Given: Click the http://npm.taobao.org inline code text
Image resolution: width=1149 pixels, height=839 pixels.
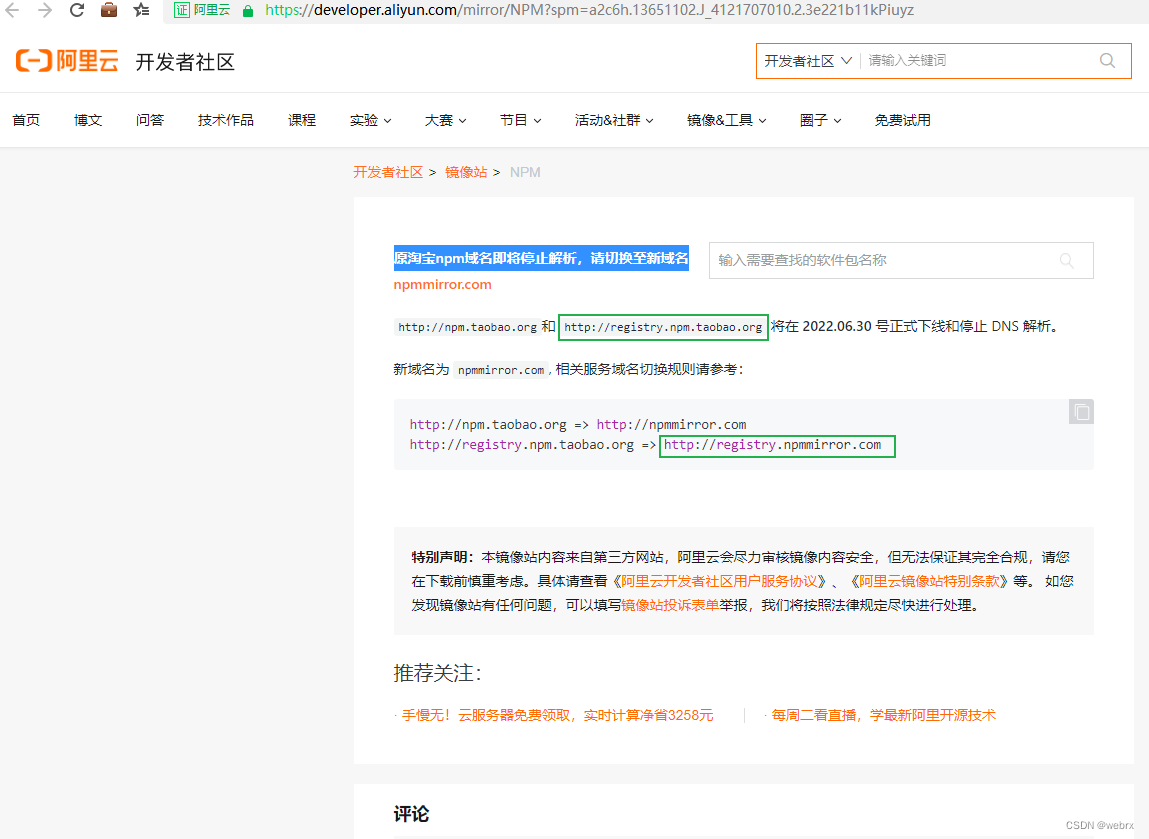Looking at the screenshot, I should click(468, 327).
